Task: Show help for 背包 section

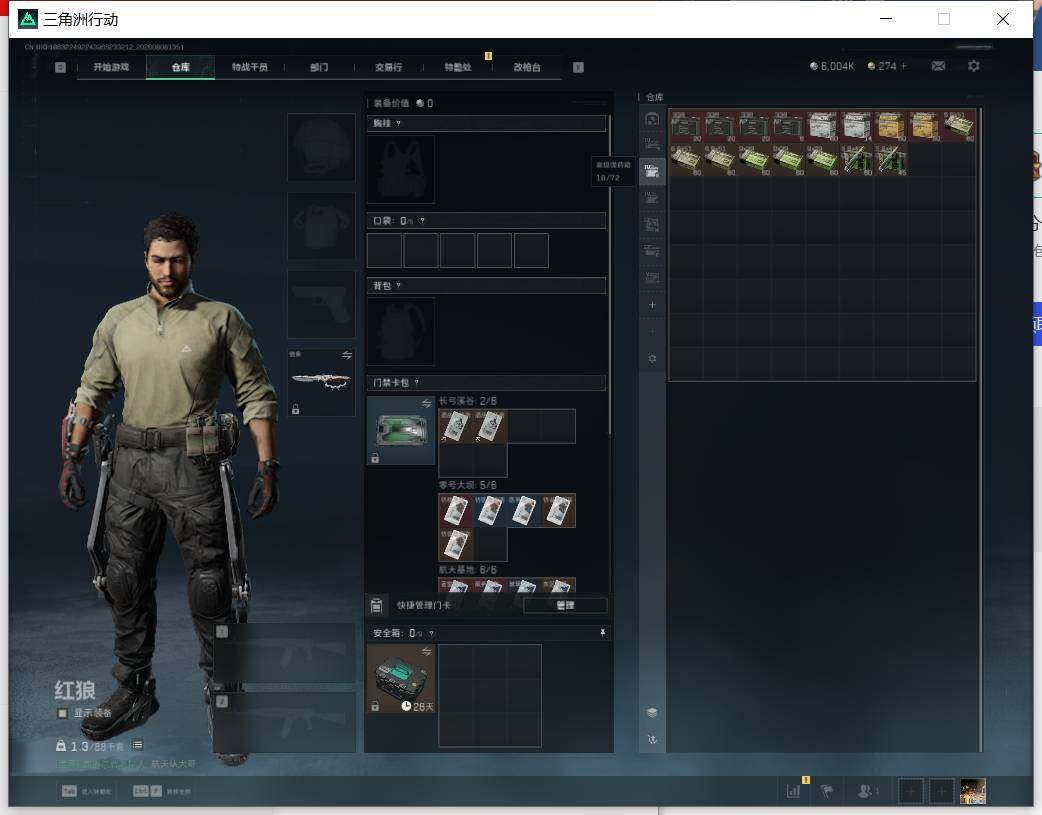Action: [398, 286]
